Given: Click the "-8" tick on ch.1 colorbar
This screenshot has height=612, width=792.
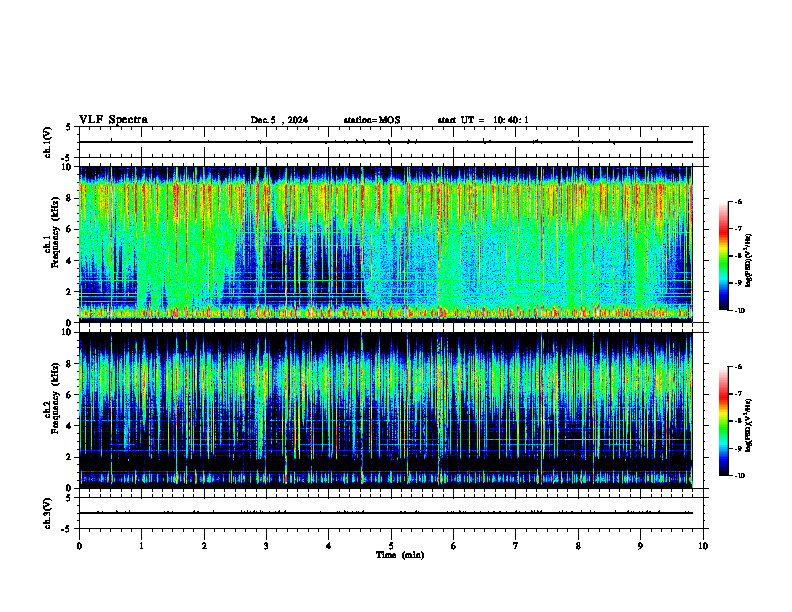Looking at the screenshot, I should tap(738, 256).
